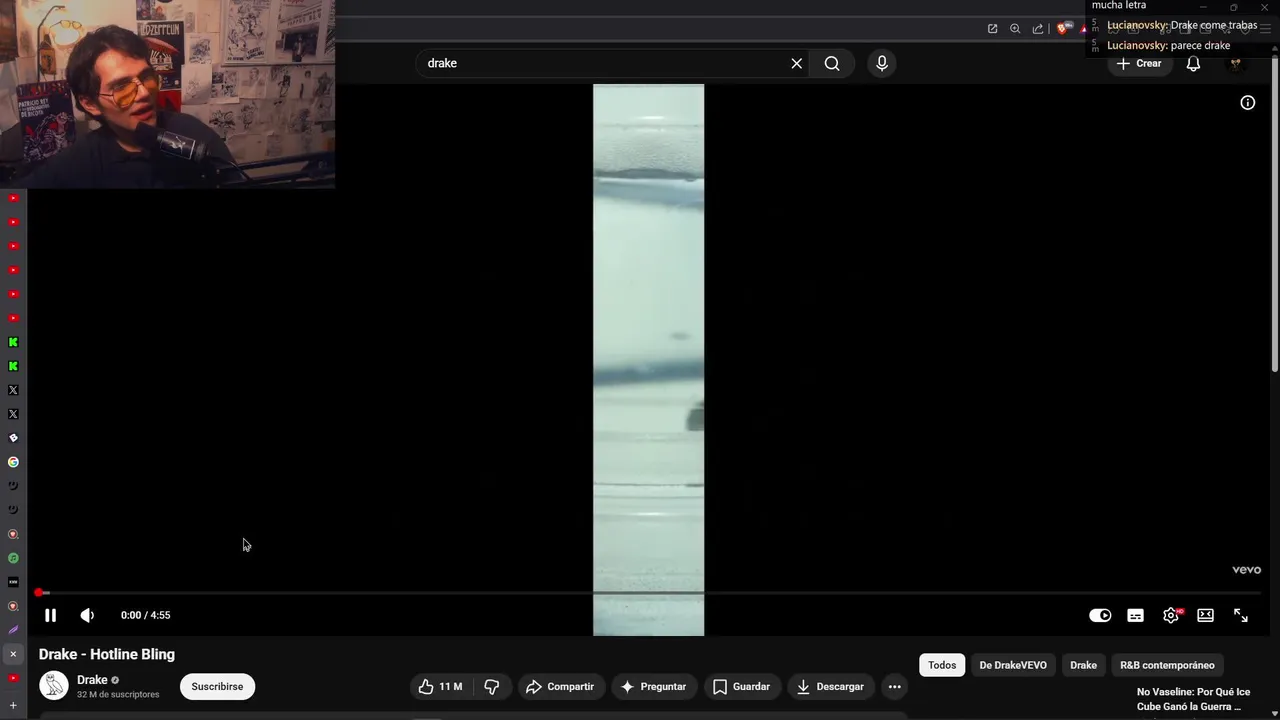Image resolution: width=1280 pixels, height=720 pixels.
Task: Start voice search with microphone icon
Action: [x=881, y=63]
